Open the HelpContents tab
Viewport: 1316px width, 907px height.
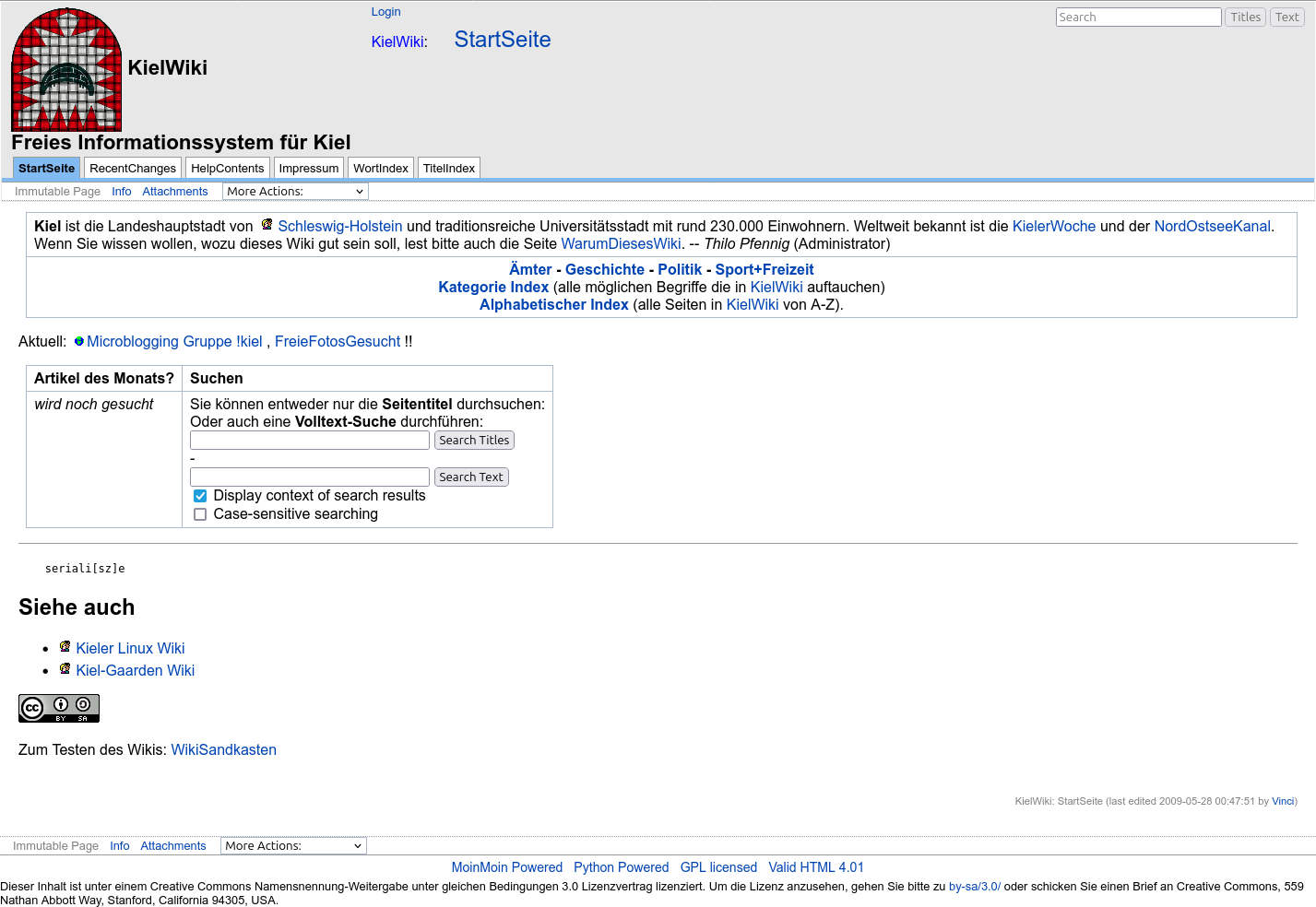point(228,169)
